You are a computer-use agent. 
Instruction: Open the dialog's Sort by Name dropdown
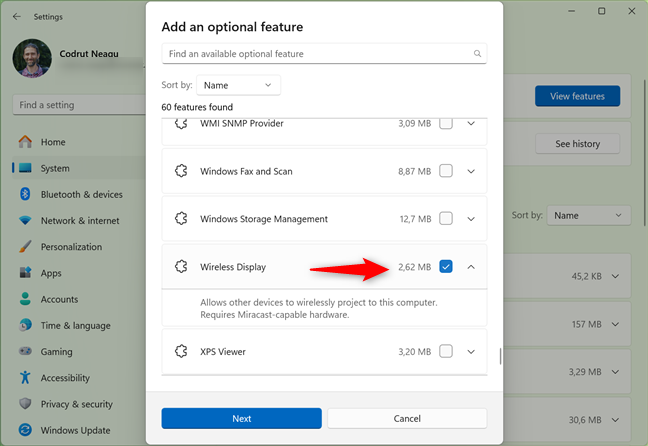[x=238, y=85]
